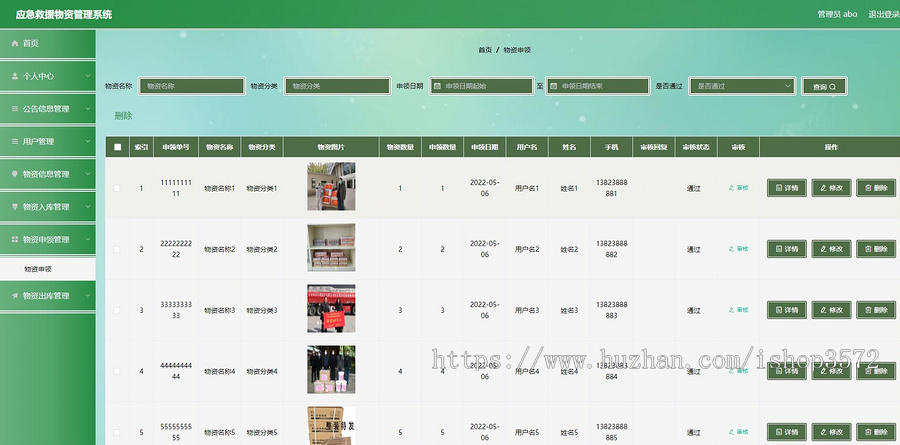Focus the 物资分类 input field

pos(338,86)
